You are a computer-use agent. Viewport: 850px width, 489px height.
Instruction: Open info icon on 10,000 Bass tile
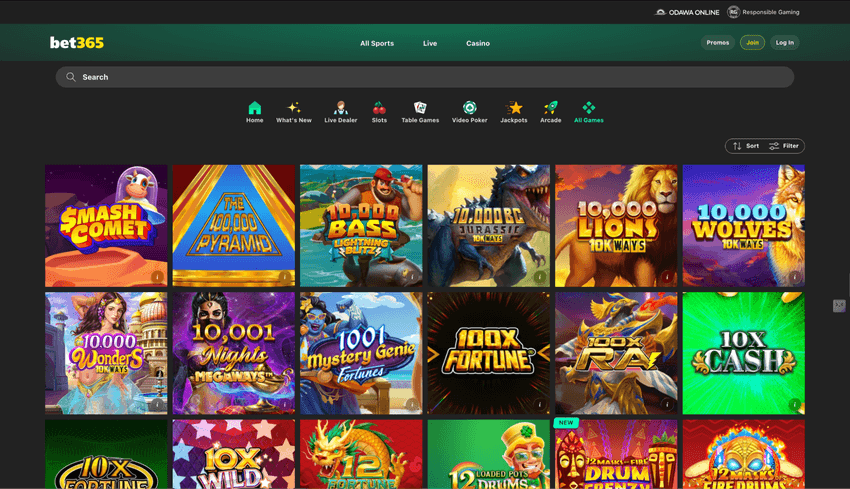pyautogui.click(x=412, y=277)
